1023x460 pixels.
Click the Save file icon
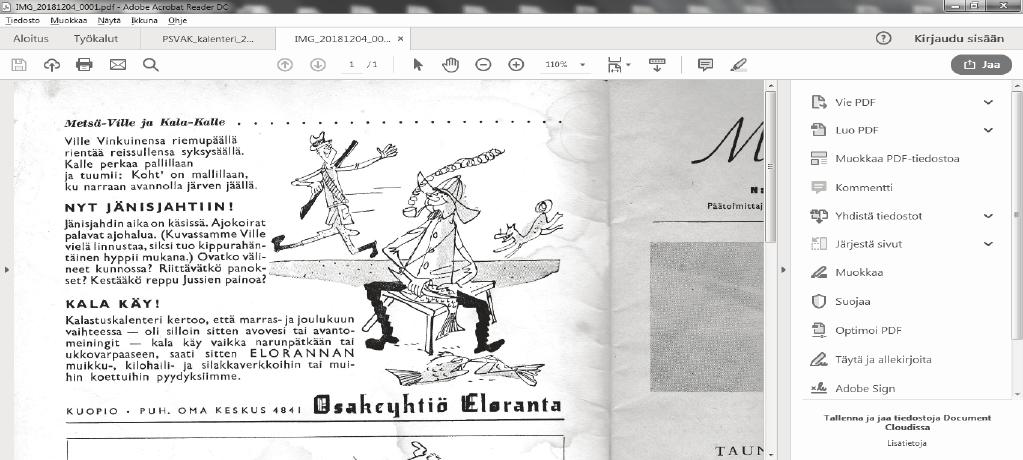coord(19,65)
